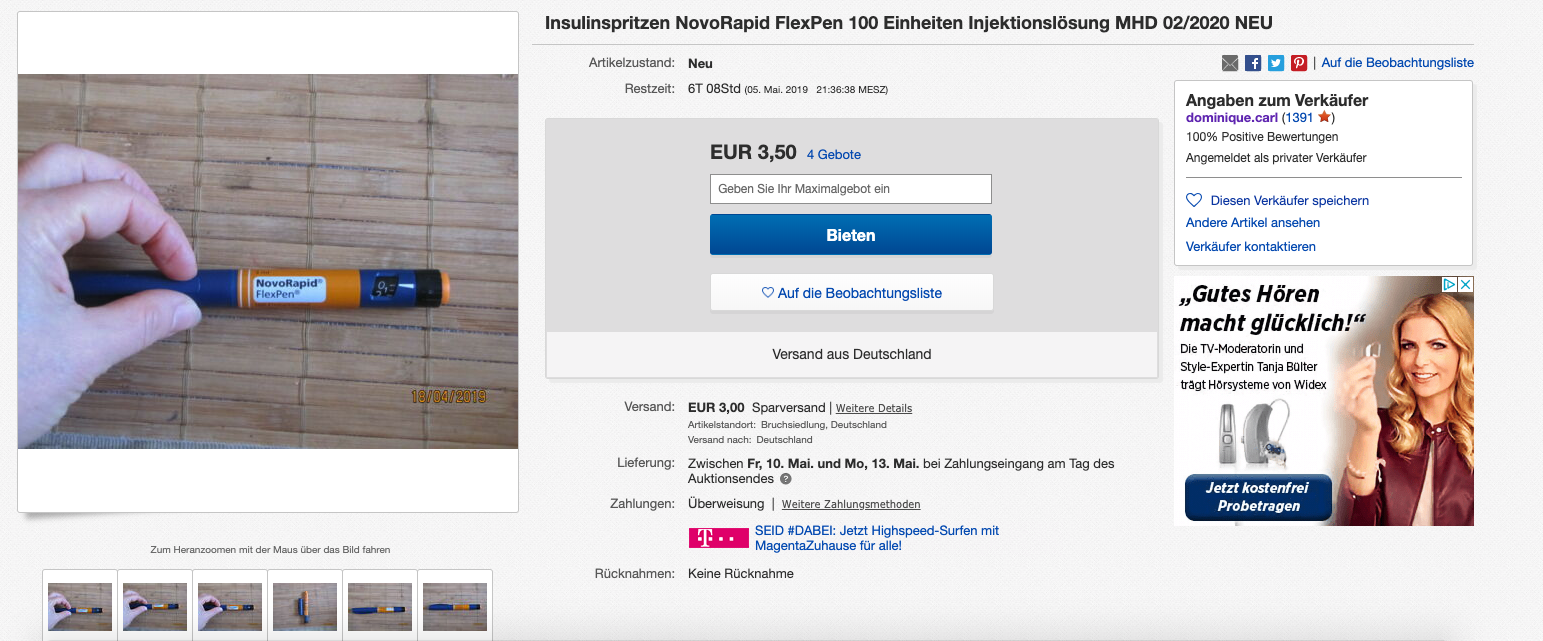Open seller profile dominique.carl

click(1232, 118)
